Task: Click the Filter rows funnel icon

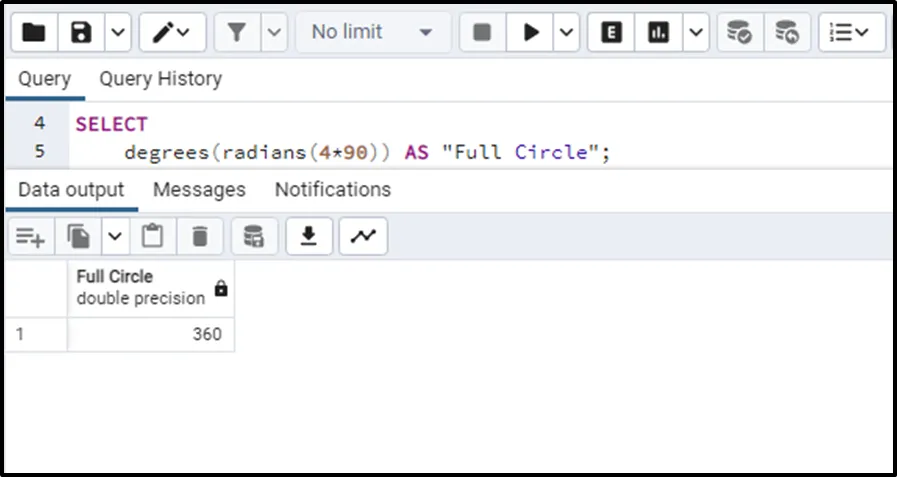Action: 237,33
